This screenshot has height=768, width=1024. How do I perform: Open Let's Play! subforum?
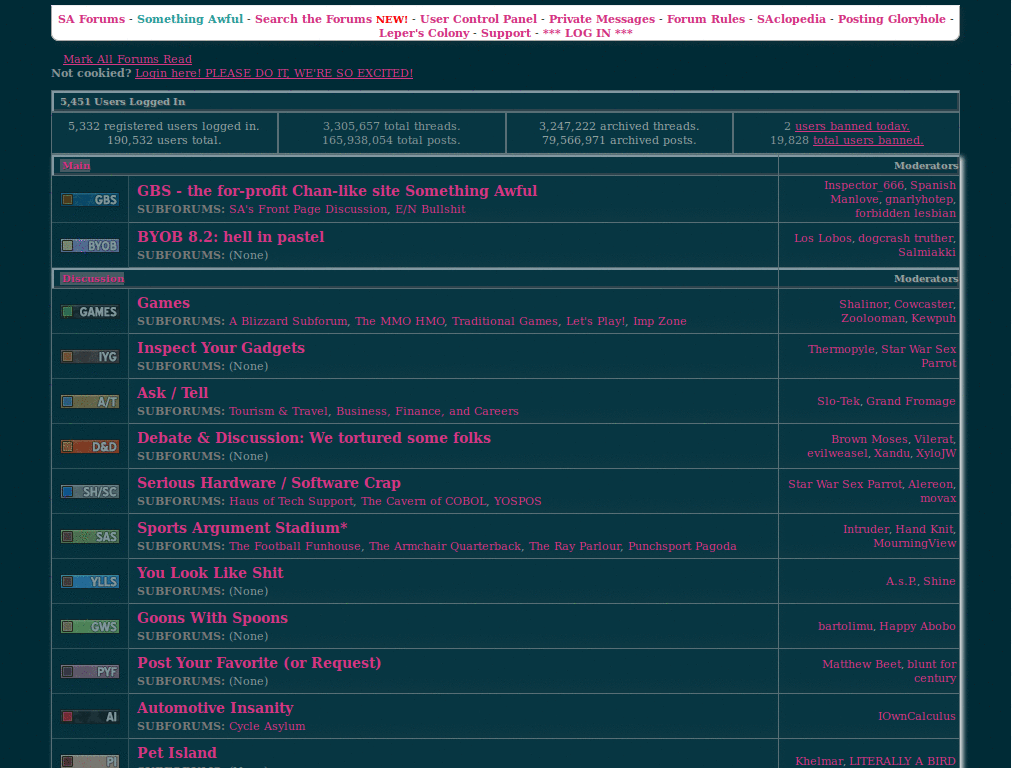[x=596, y=321]
